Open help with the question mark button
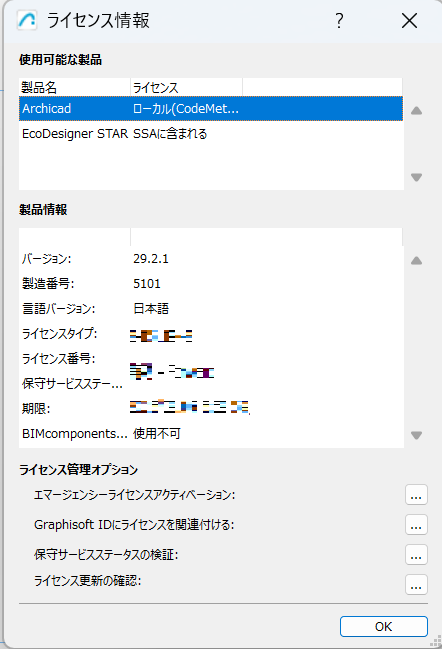 click(339, 20)
